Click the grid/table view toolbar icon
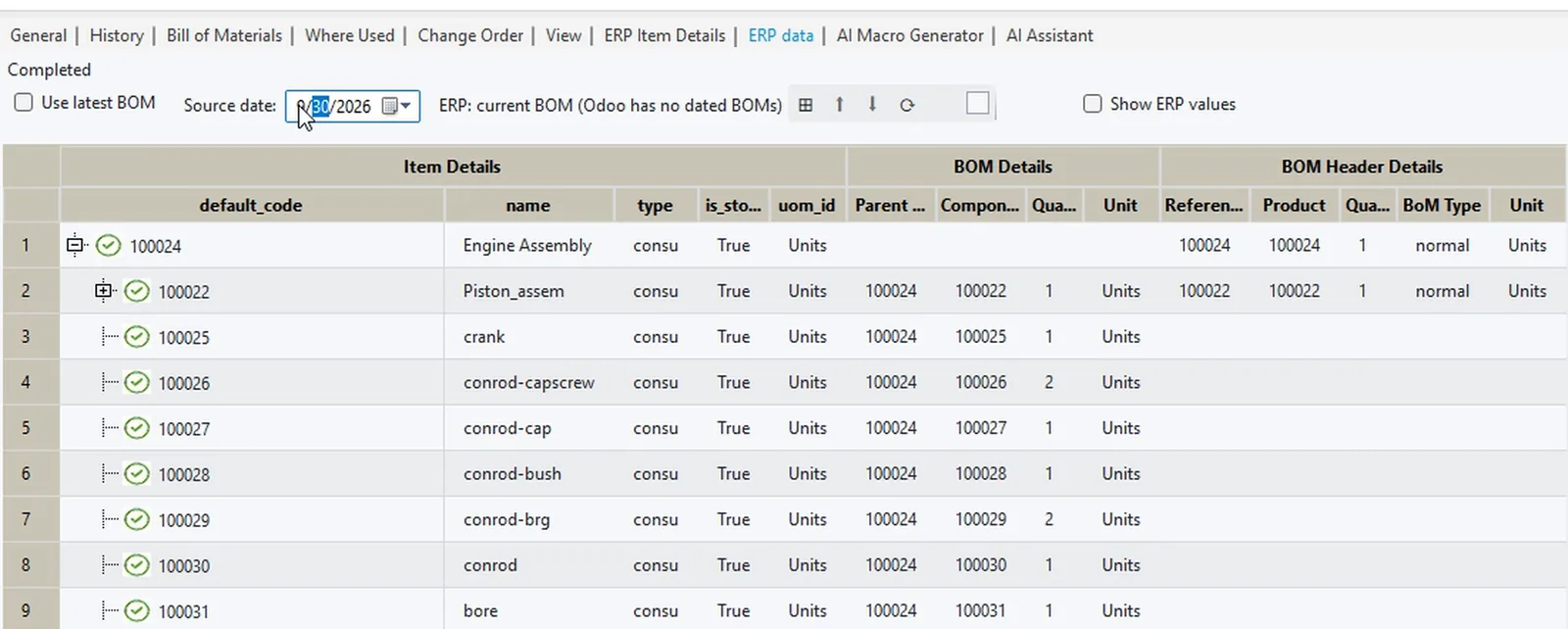Viewport: 1568px width, 629px height. point(806,105)
